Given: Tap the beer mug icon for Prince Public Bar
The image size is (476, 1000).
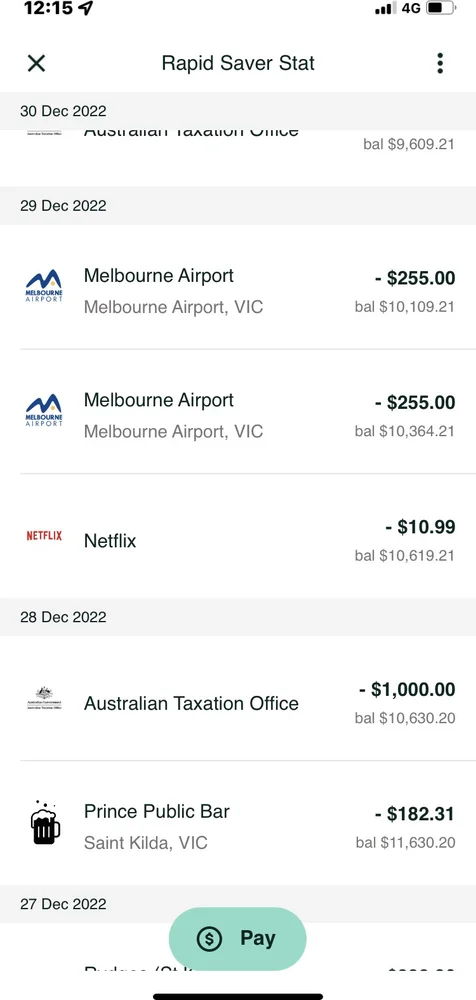Looking at the screenshot, I should click(x=45, y=823).
